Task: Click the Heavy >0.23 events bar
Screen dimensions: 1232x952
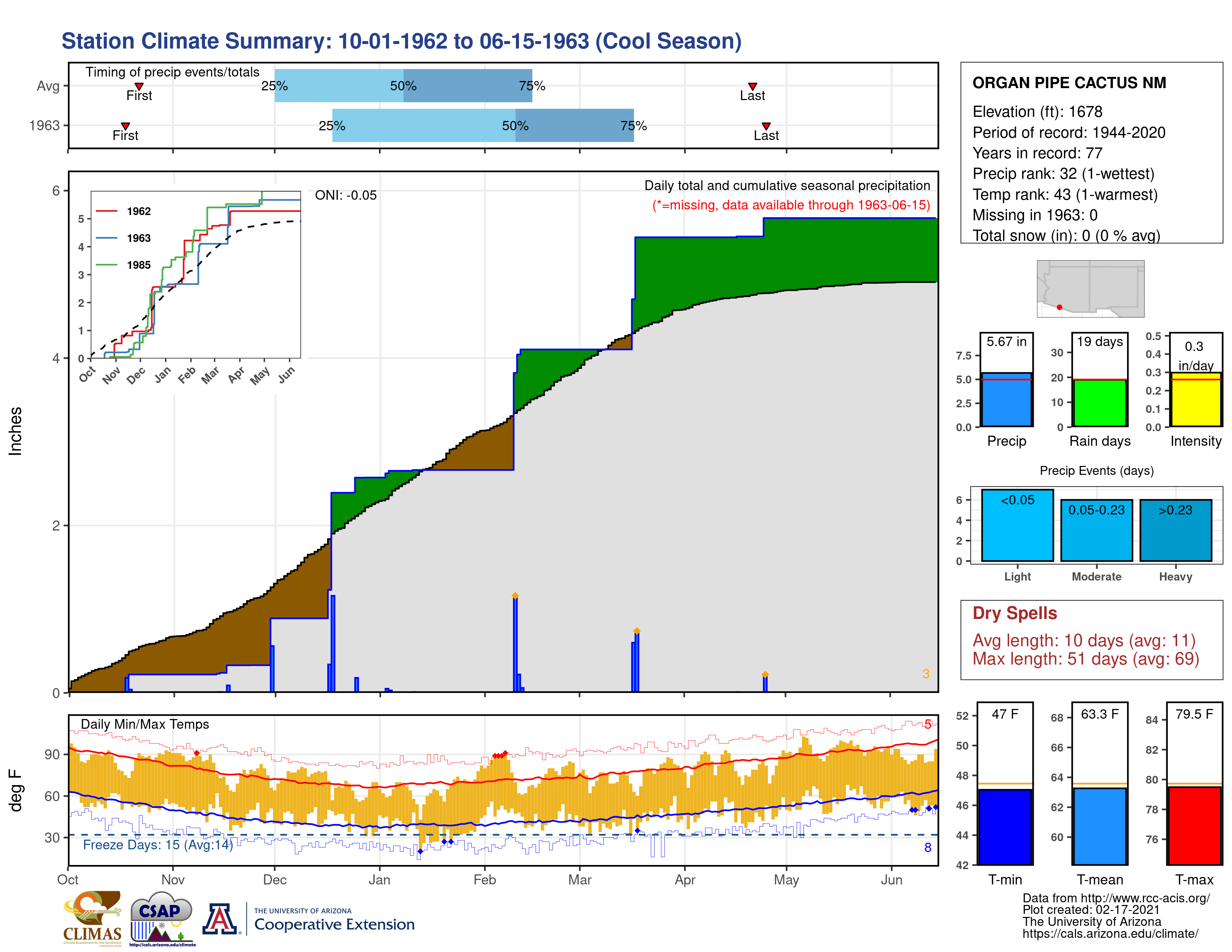Action: pyautogui.click(x=1176, y=530)
